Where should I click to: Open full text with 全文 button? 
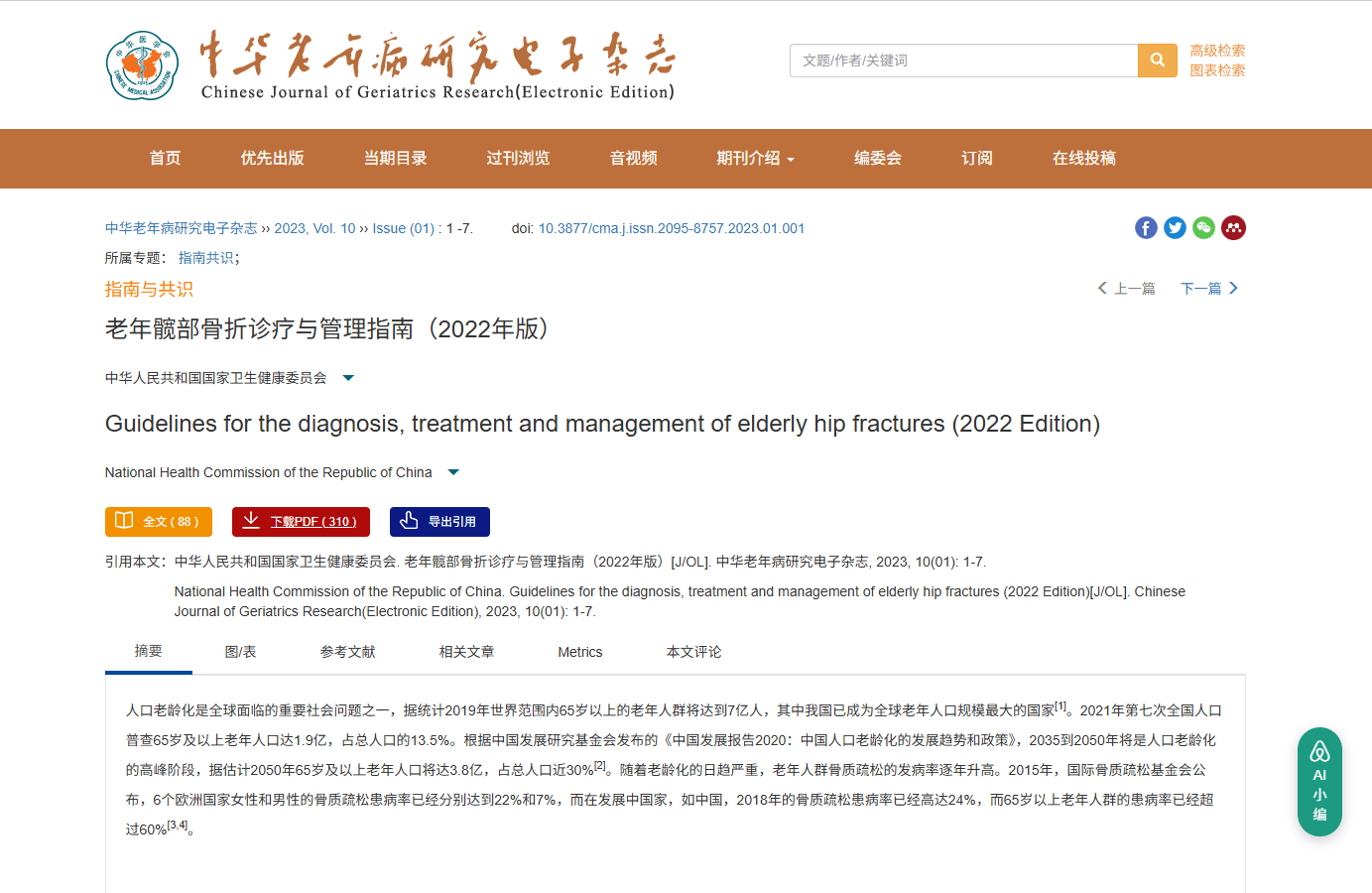pos(158,522)
